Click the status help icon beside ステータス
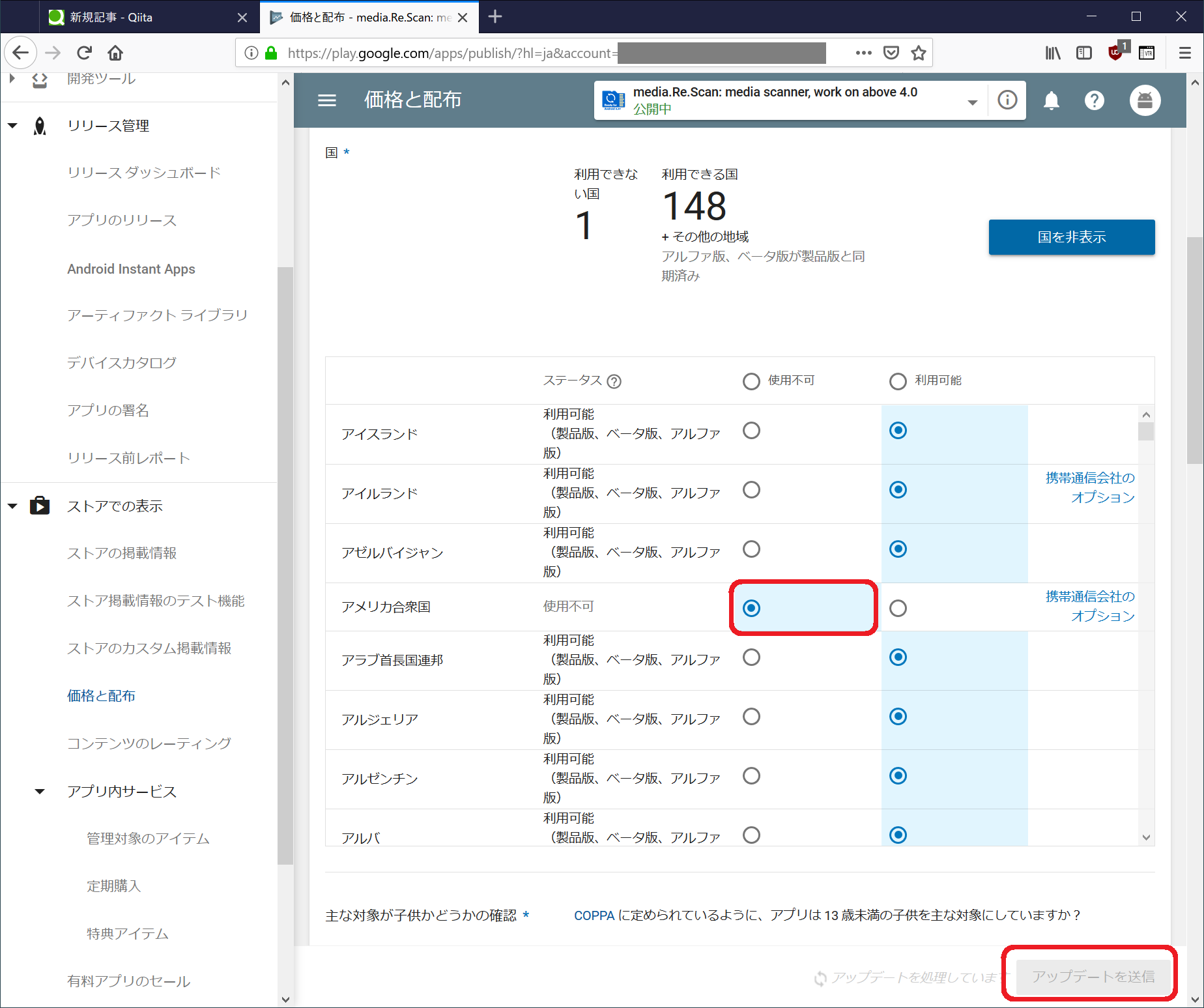1204x1008 pixels. (614, 381)
